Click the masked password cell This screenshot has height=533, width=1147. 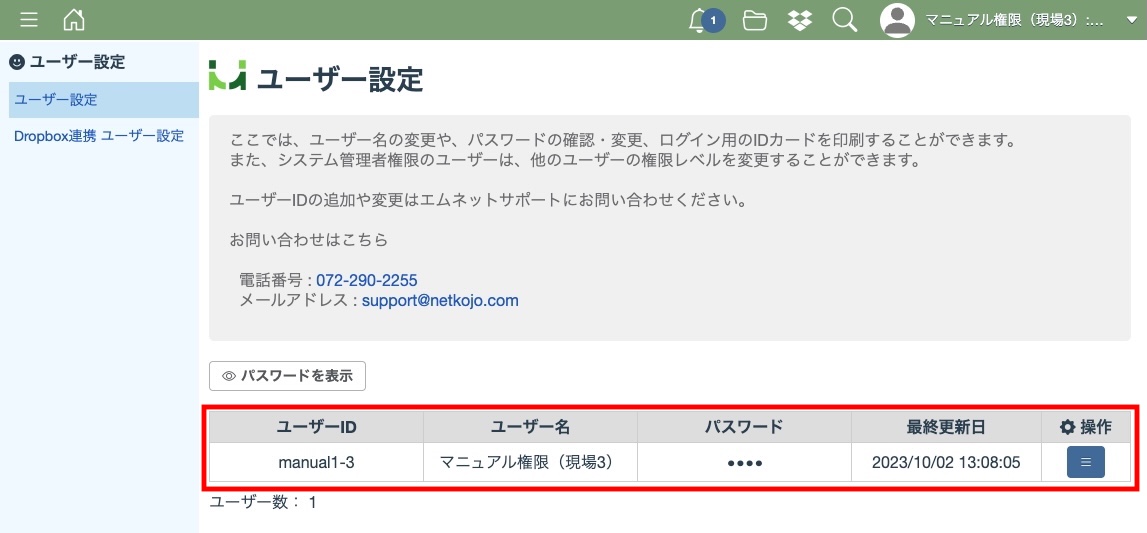coord(744,463)
